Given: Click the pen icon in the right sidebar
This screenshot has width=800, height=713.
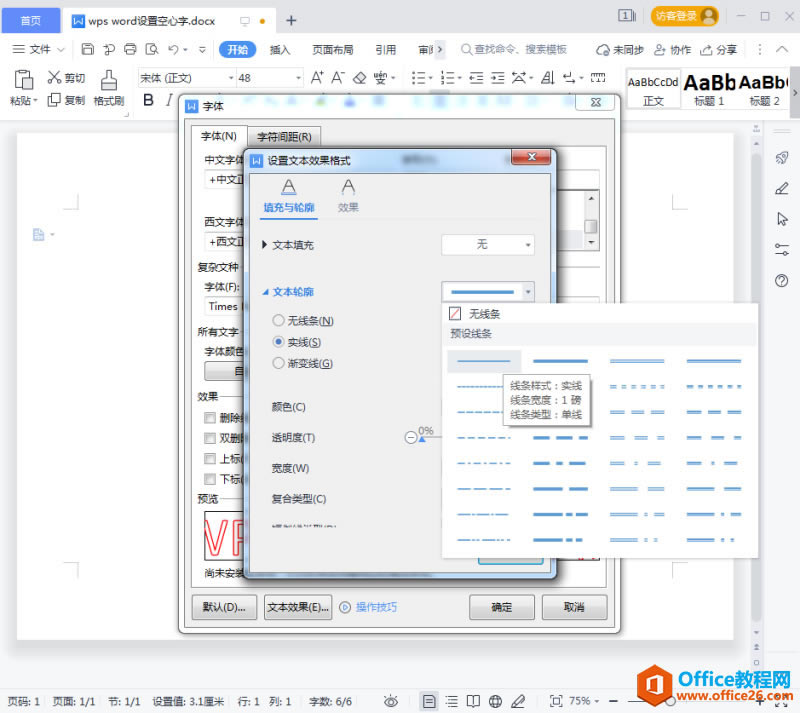Looking at the screenshot, I should point(782,189).
